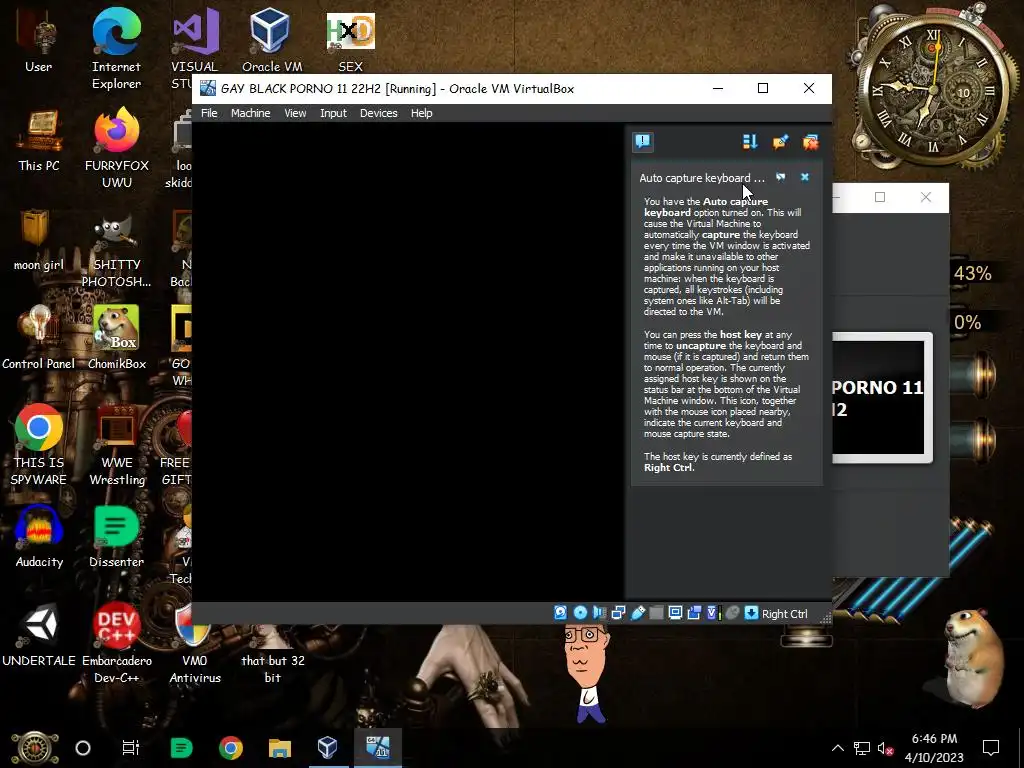Open the View menu

pos(295,113)
